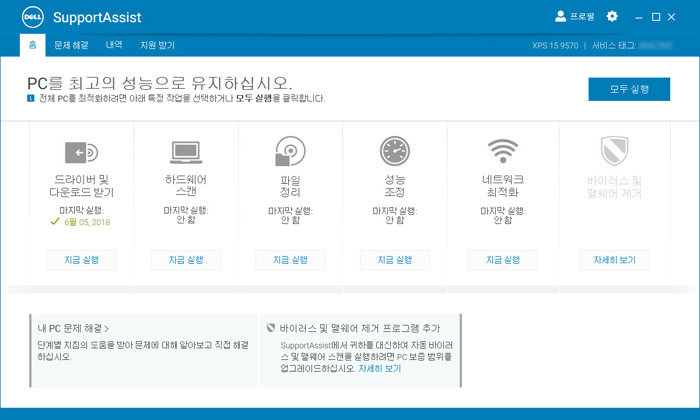
Task: Run 지금 실행 under 하드웨어 스캔
Action: (x=186, y=260)
